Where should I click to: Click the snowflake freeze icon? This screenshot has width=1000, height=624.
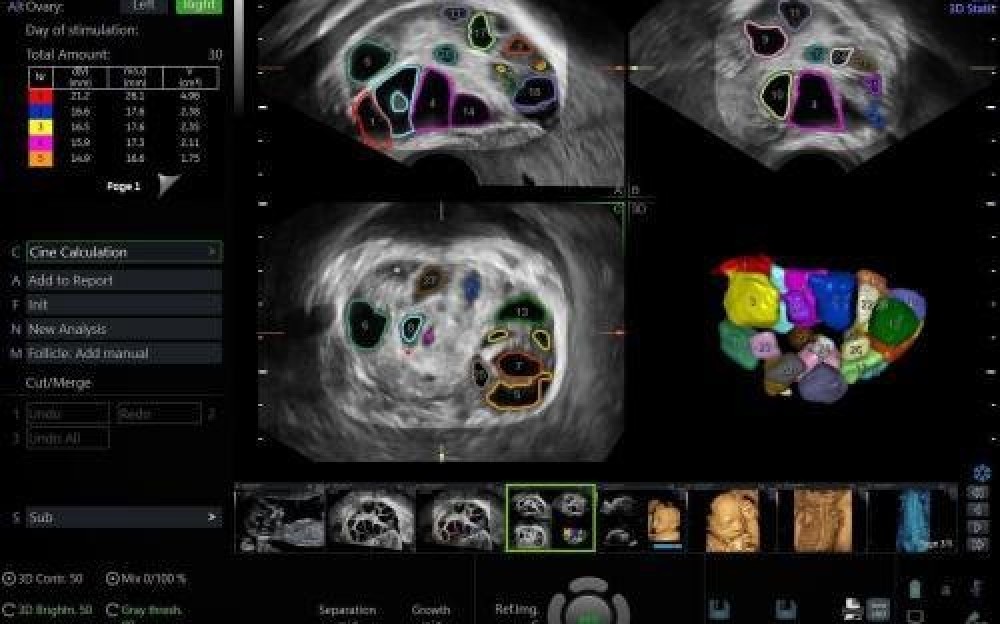click(x=980, y=473)
